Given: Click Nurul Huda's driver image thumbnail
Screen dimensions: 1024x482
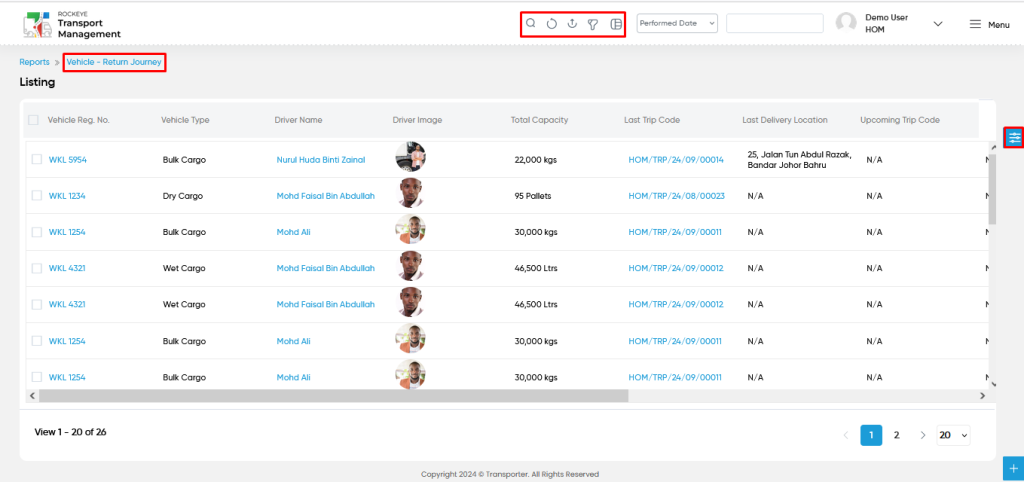Looking at the screenshot, I should [x=411, y=157].
